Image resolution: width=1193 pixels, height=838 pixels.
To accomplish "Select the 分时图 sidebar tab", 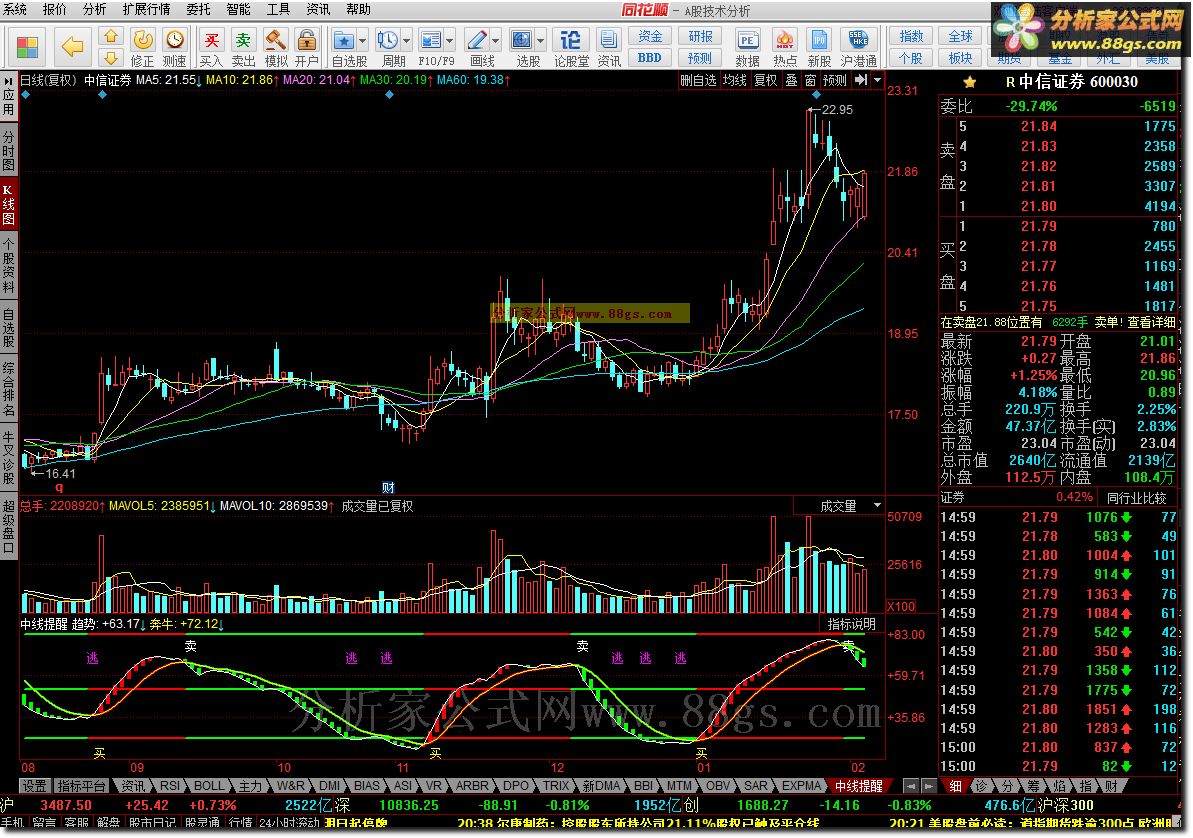I will point(8,150).
